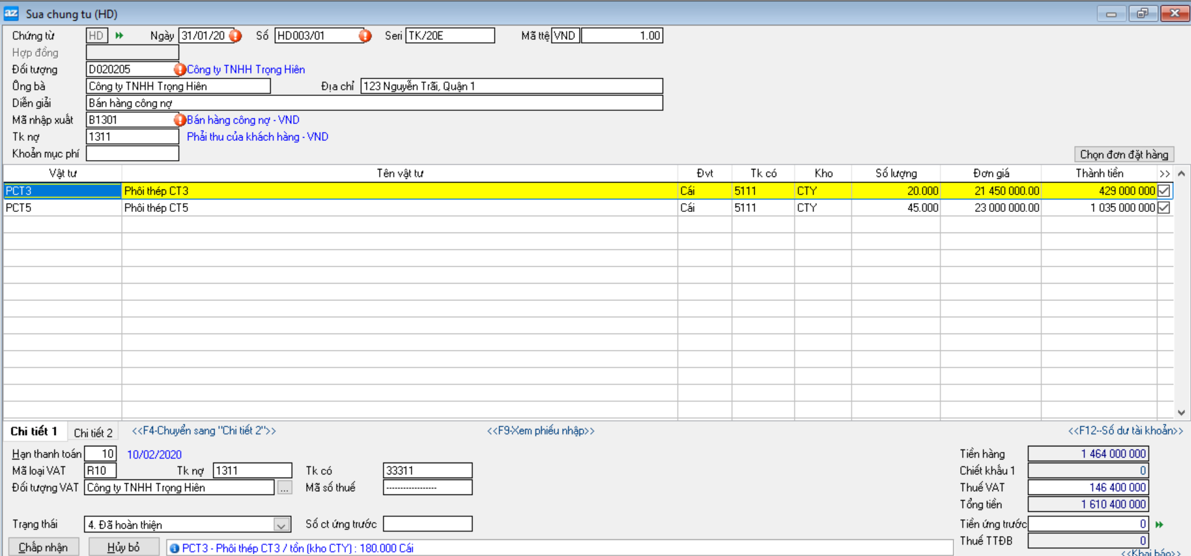Click the orange lookup icon beside Đối tượng D020205

pos(180,70)
